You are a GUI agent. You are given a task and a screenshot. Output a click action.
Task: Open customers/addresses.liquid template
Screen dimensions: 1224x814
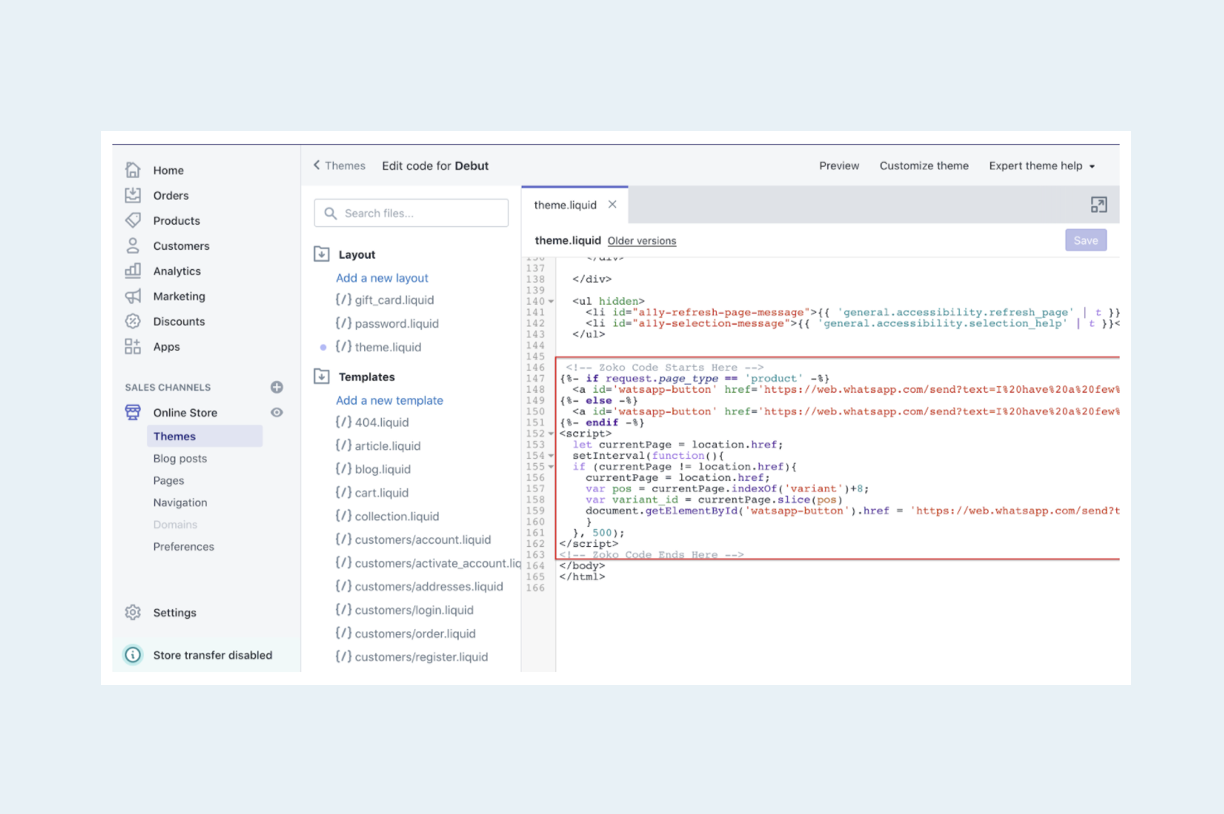coord(429,587)
